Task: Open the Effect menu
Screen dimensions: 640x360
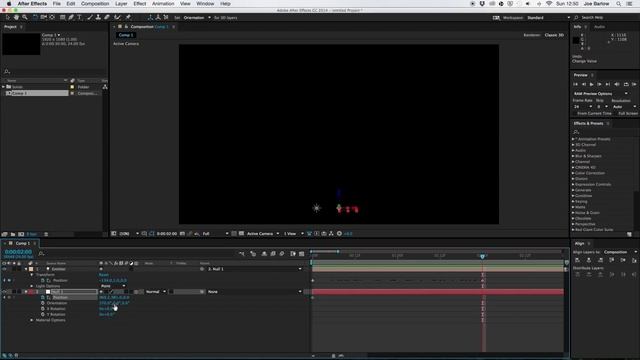Action: click(x=140, y=4)
